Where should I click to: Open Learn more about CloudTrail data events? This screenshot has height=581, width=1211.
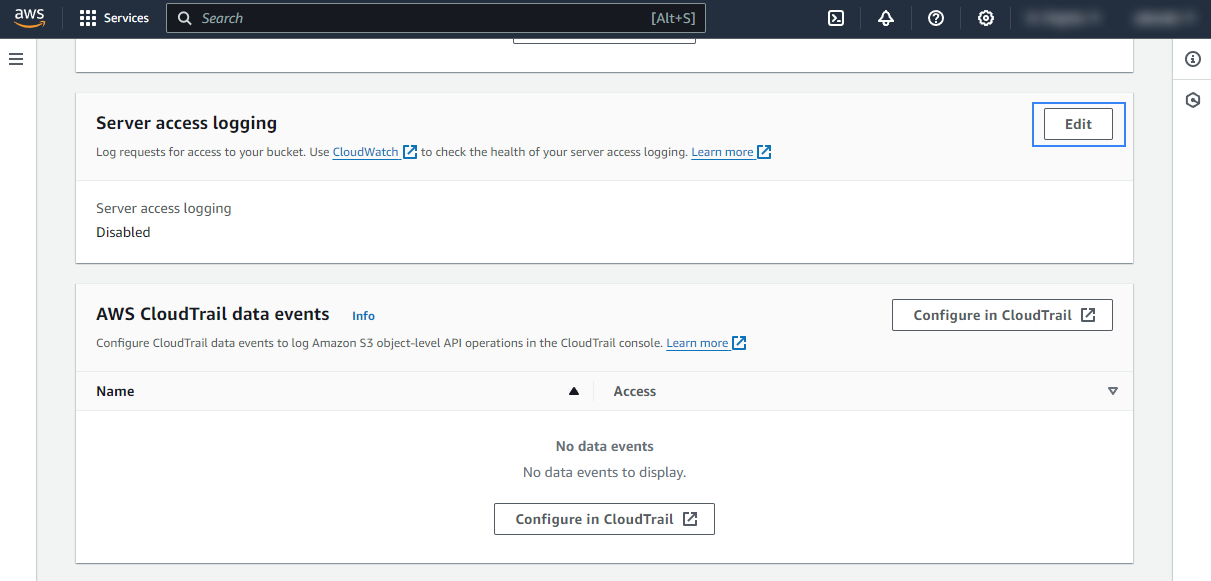pos(697,343)
